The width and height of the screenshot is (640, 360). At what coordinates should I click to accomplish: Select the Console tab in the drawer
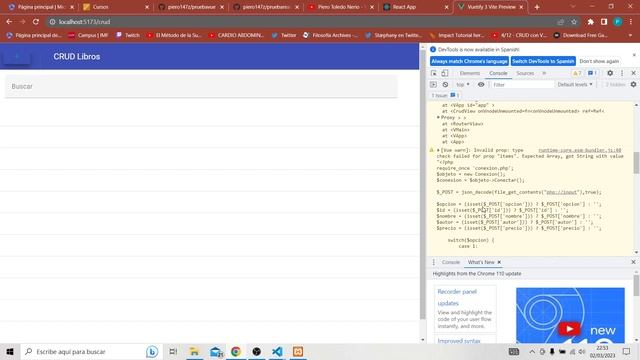(451, 262)
